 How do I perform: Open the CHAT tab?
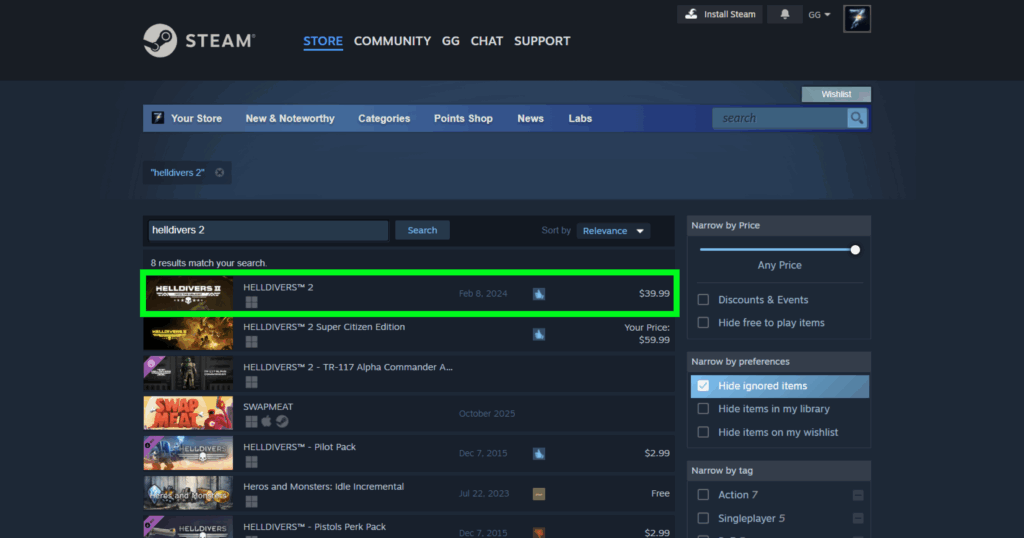pyautogui.click(x=487, y=40)
